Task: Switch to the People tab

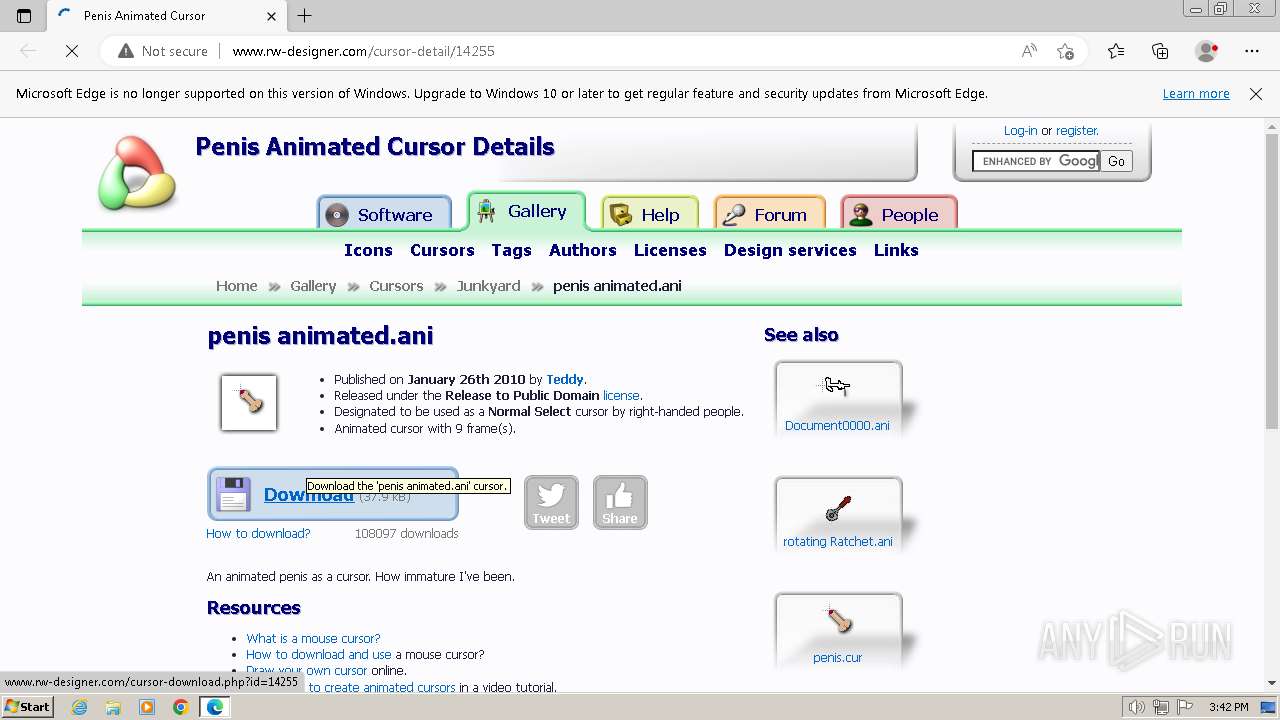Action: point(899,214)
